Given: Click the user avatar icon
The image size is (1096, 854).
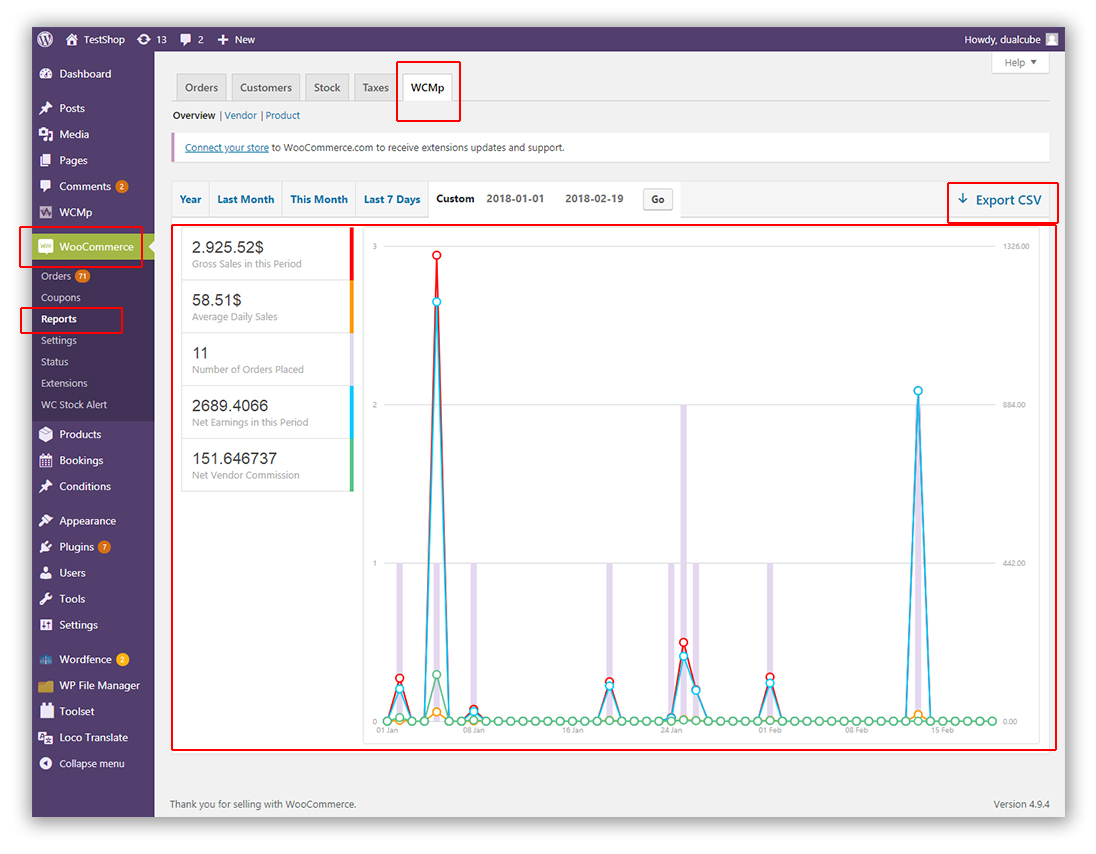Looking at the screenshot, I should [1051, 39].
